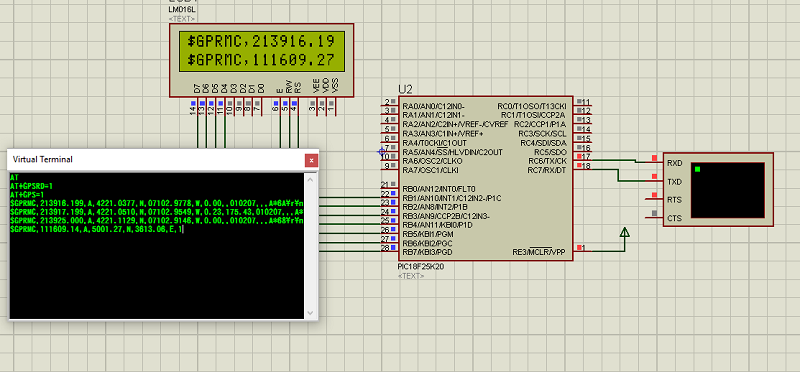Image resolution: width=800 pixels, height=372 pixels.
Task: Click the RC5/SDO pin label
Action: pyautogui.click(x=550, y=152)
